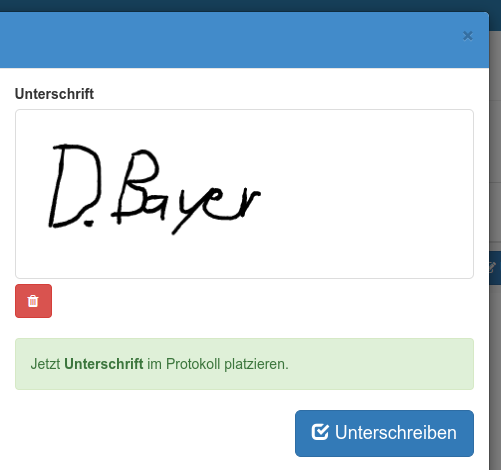Click the Unterschrift heading label
501x470 pixels.
[x=54, y=94]
